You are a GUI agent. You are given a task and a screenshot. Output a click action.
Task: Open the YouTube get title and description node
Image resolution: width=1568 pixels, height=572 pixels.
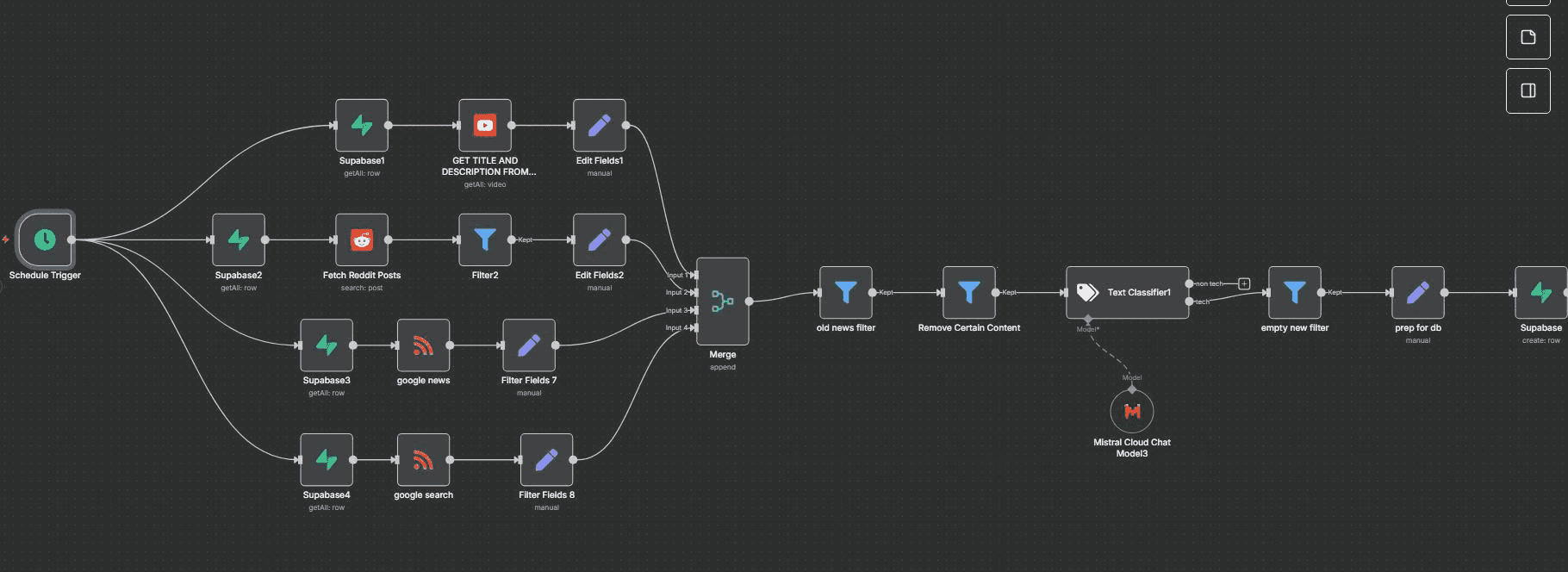coord(485,126)
